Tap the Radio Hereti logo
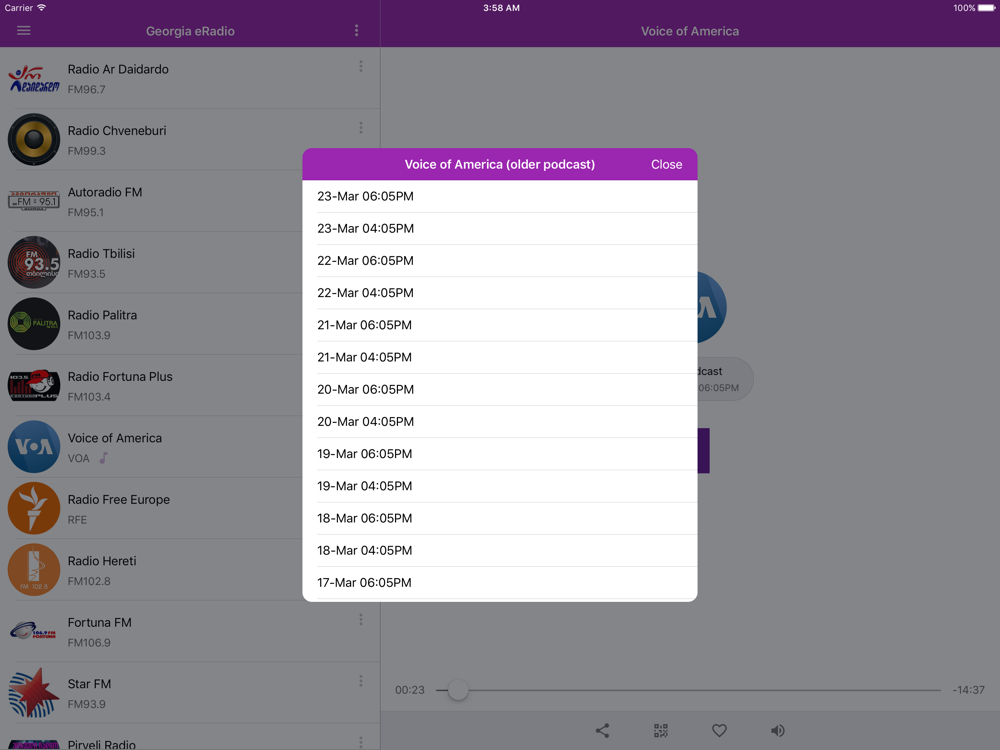The height and width of the screenshot is (750, 1000). 34,570
